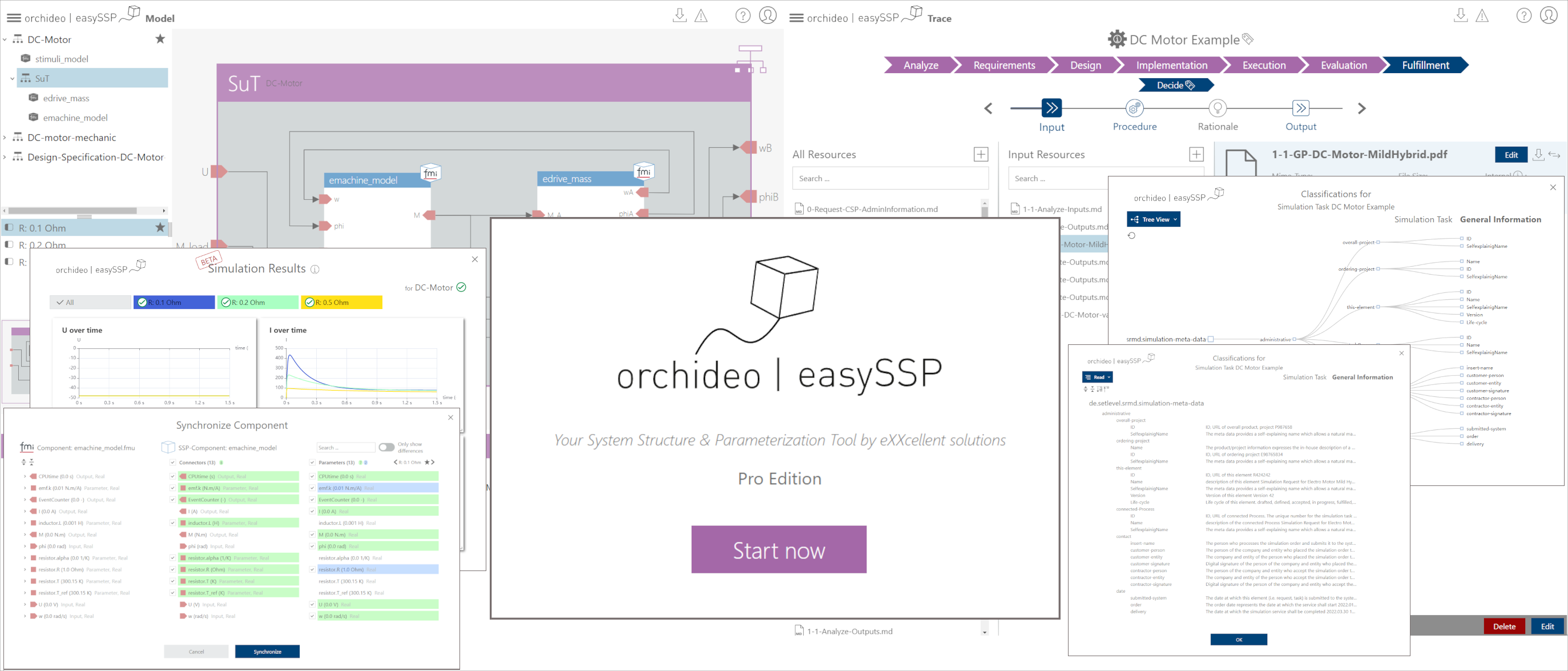1568x671 pixels.
Task: Click star on R: 0.1 Ohm row
Action: pyautogui.click(x=160, y=228)
